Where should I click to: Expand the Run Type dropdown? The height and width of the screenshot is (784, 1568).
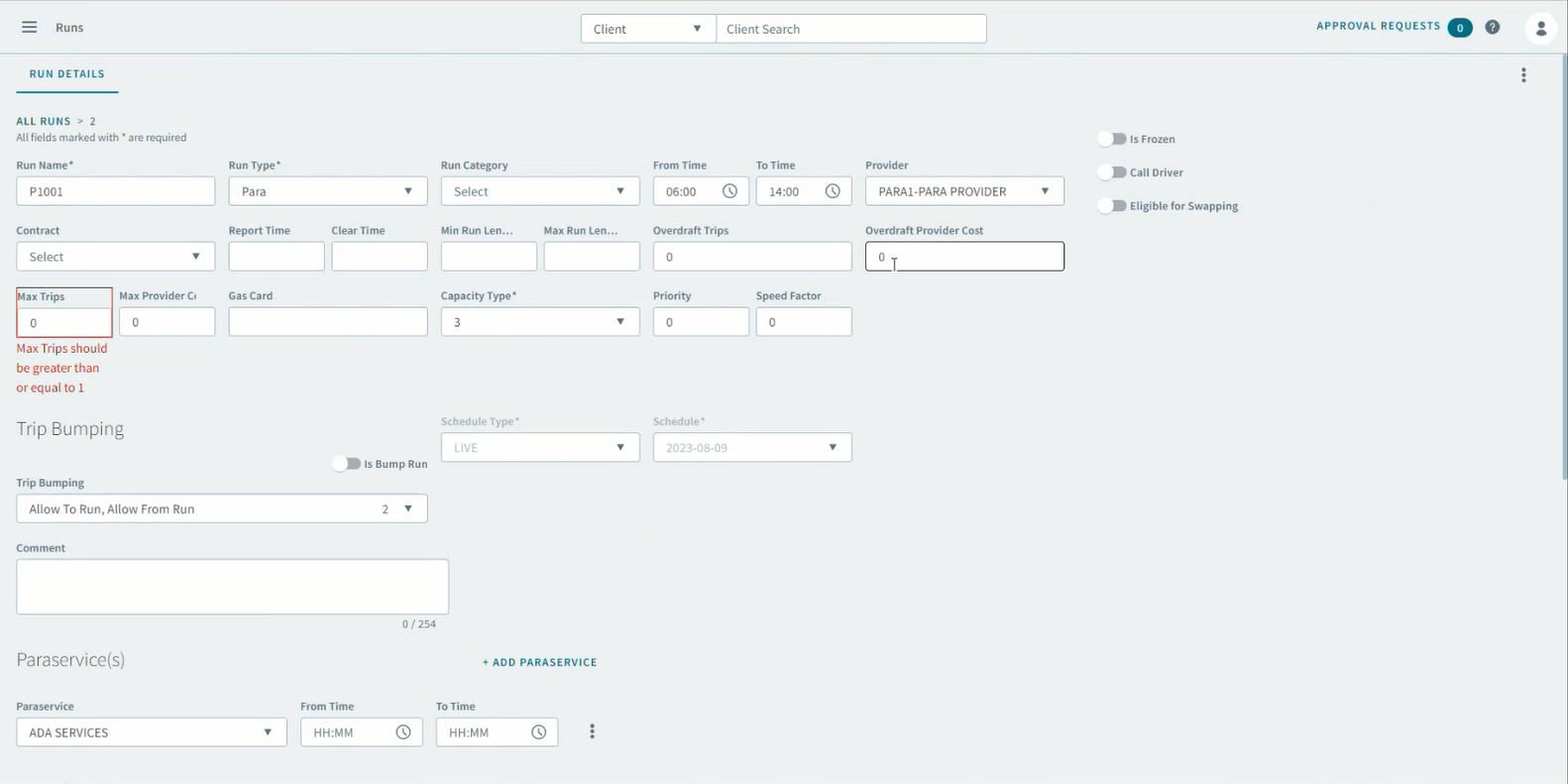[327, 191]
